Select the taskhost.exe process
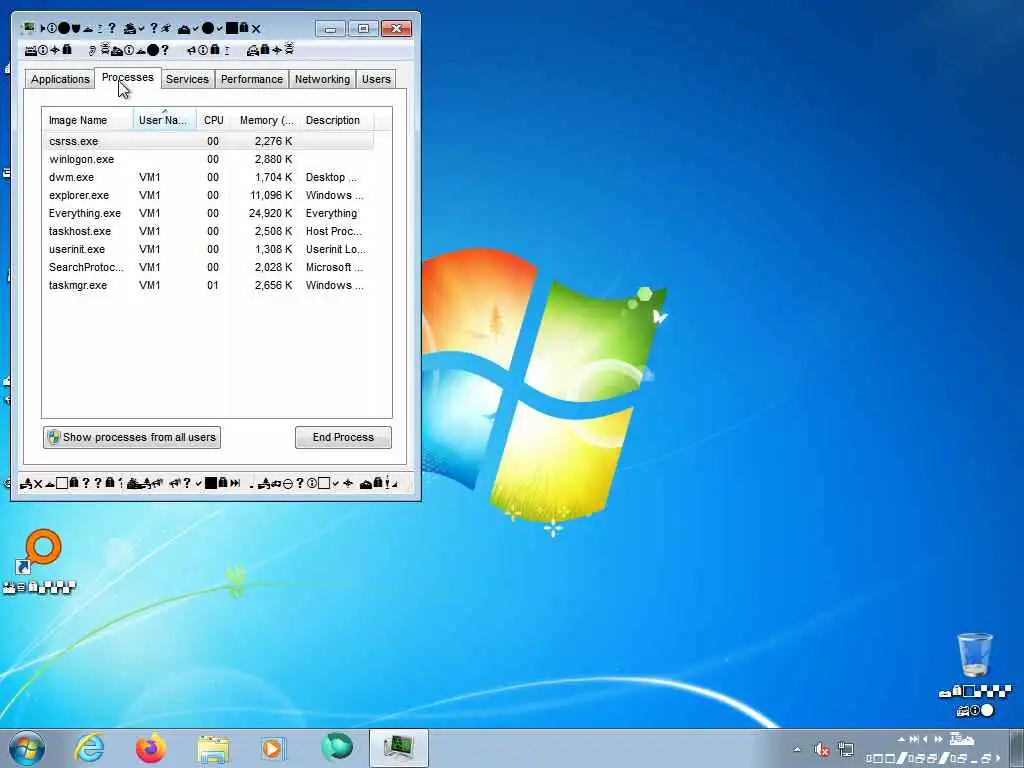The width and height of the screenshot is (1024, 768). (208, 231)
